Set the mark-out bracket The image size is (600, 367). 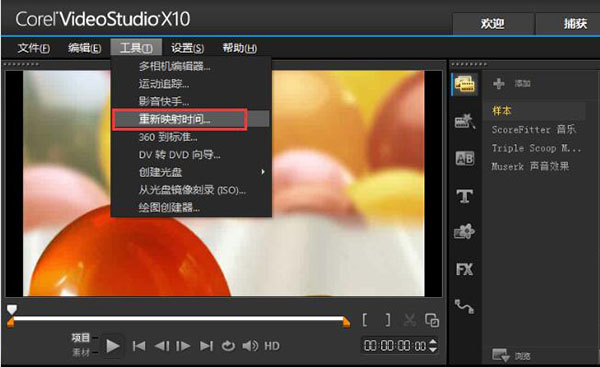tap(388, 320)
